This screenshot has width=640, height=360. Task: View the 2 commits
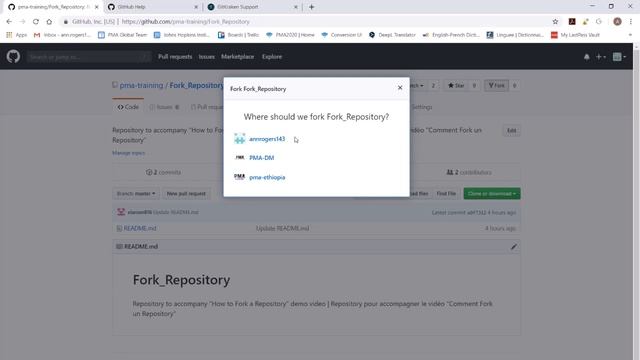tap(163, 172)
